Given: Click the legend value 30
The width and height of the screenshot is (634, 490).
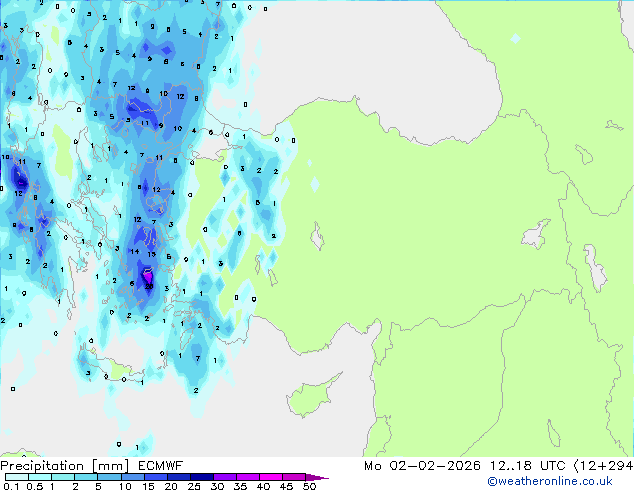Looking at the screenshot, I should pyautogui.click(x=217, y=486).
